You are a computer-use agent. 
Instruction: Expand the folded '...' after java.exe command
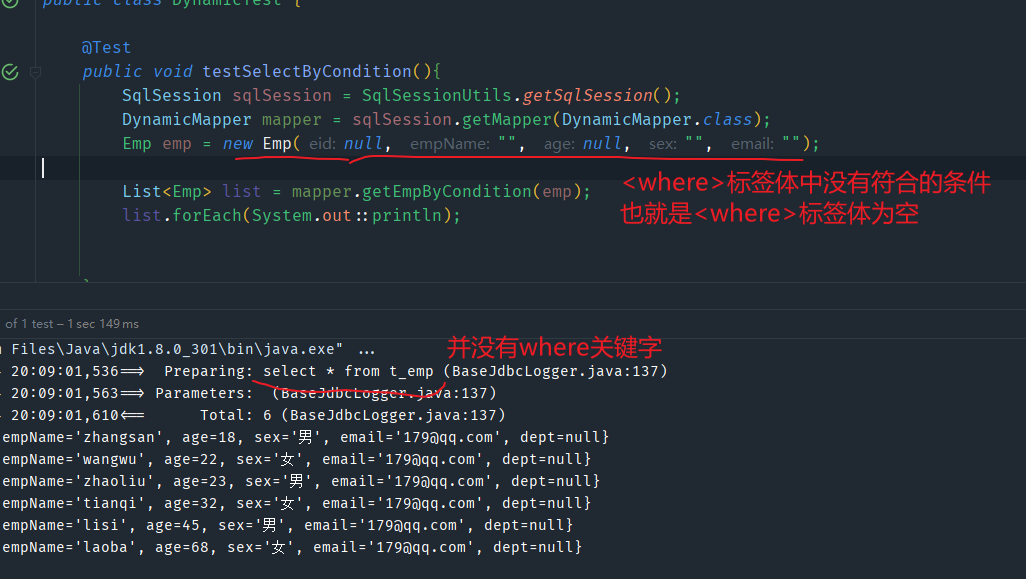click(366, 350)
